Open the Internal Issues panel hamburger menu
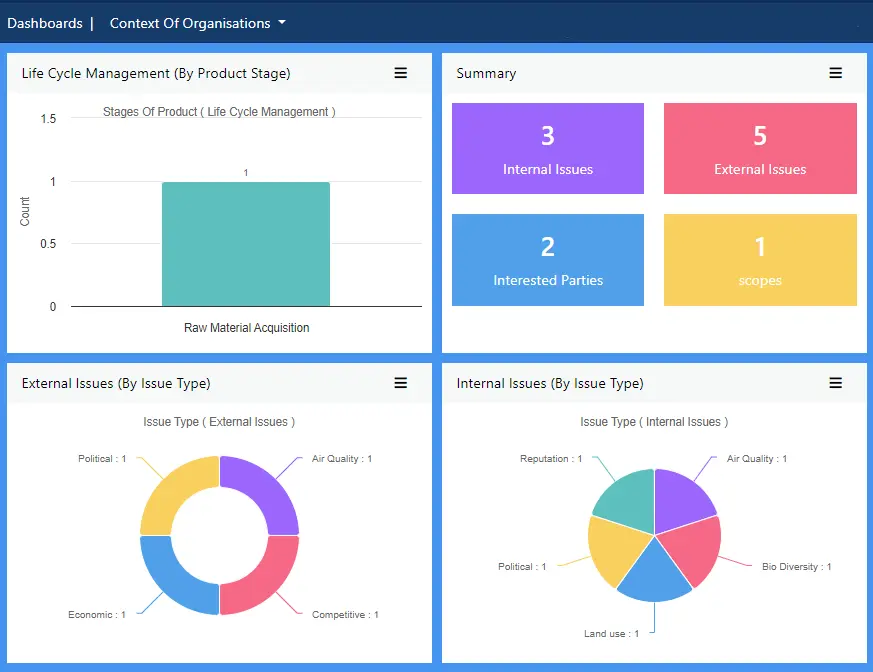Image resolution: width=873 pixels, height=672 pixels. [x=835, y=383]
